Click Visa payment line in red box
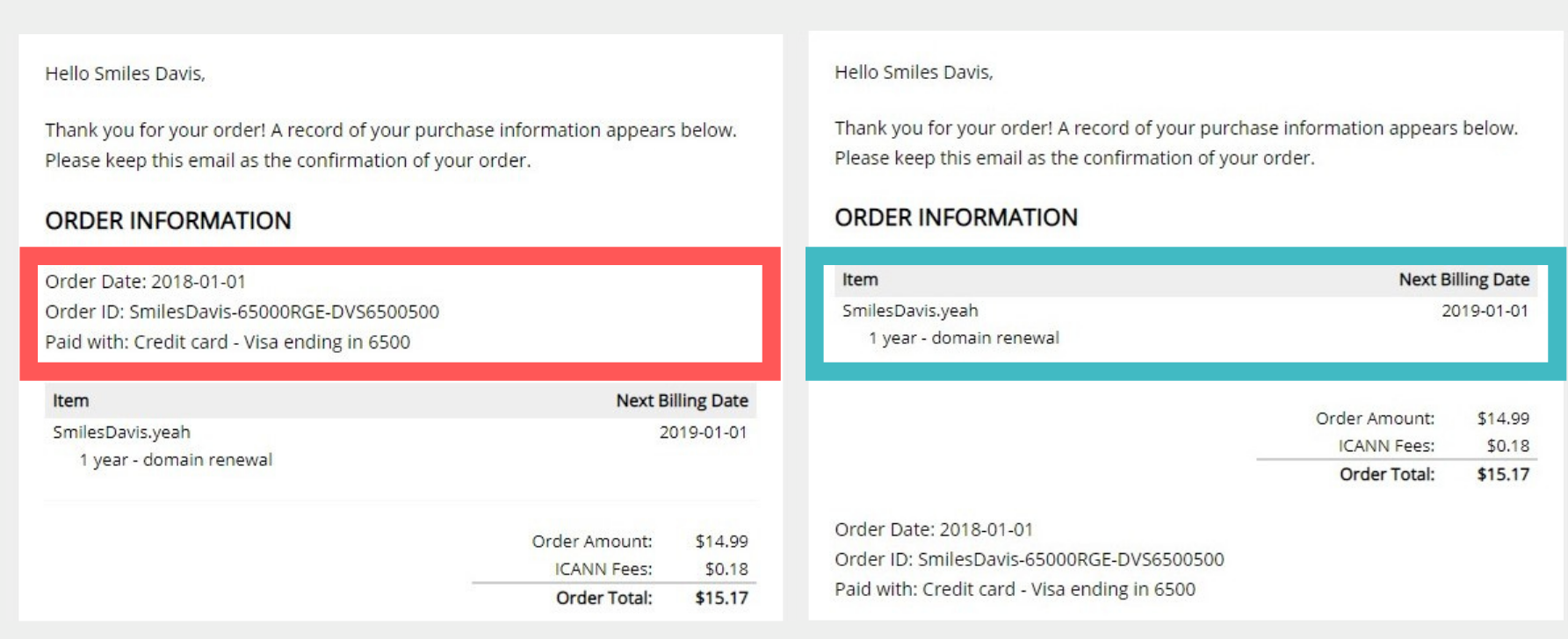This screenshot has height=639, width=1568. pos(228,341)
